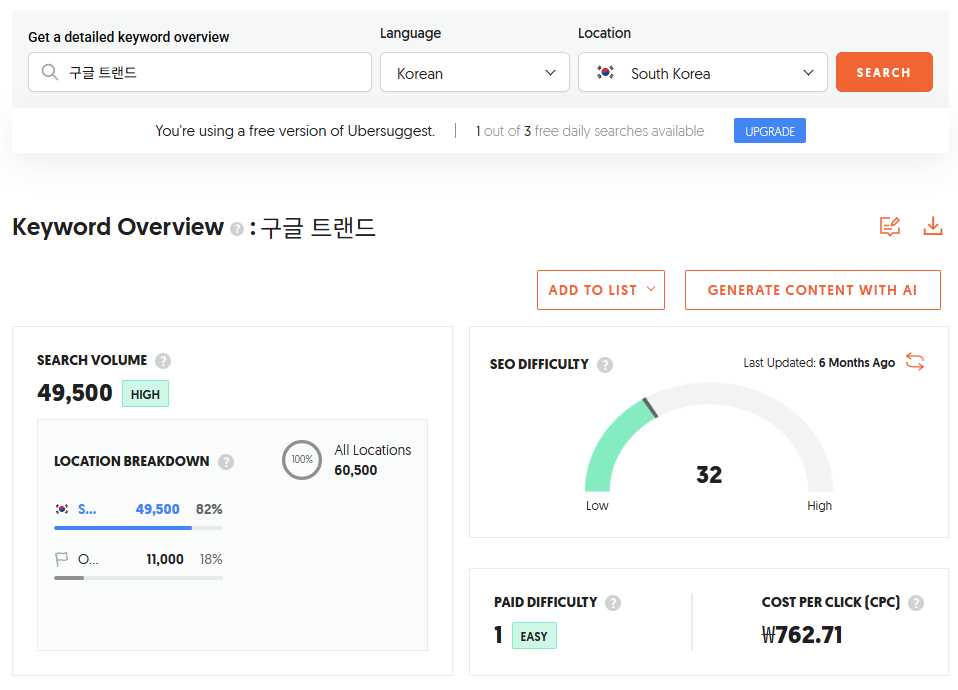The image size is (958, 690).
Task: Click the South Korea 82% progress bar
Action: (139, 527)
